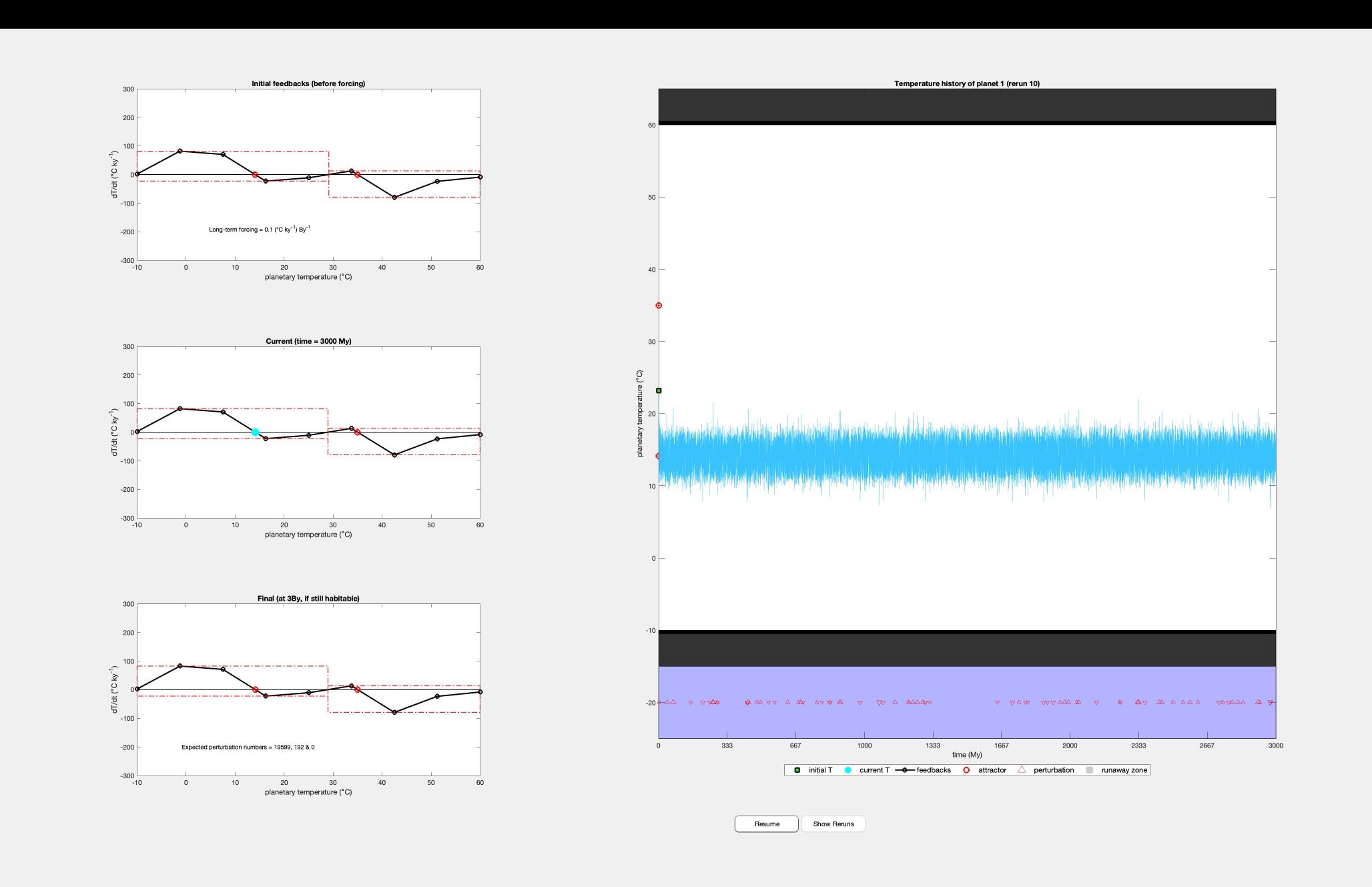Select the cyan current T legend icon

click(x=847, y=770)
